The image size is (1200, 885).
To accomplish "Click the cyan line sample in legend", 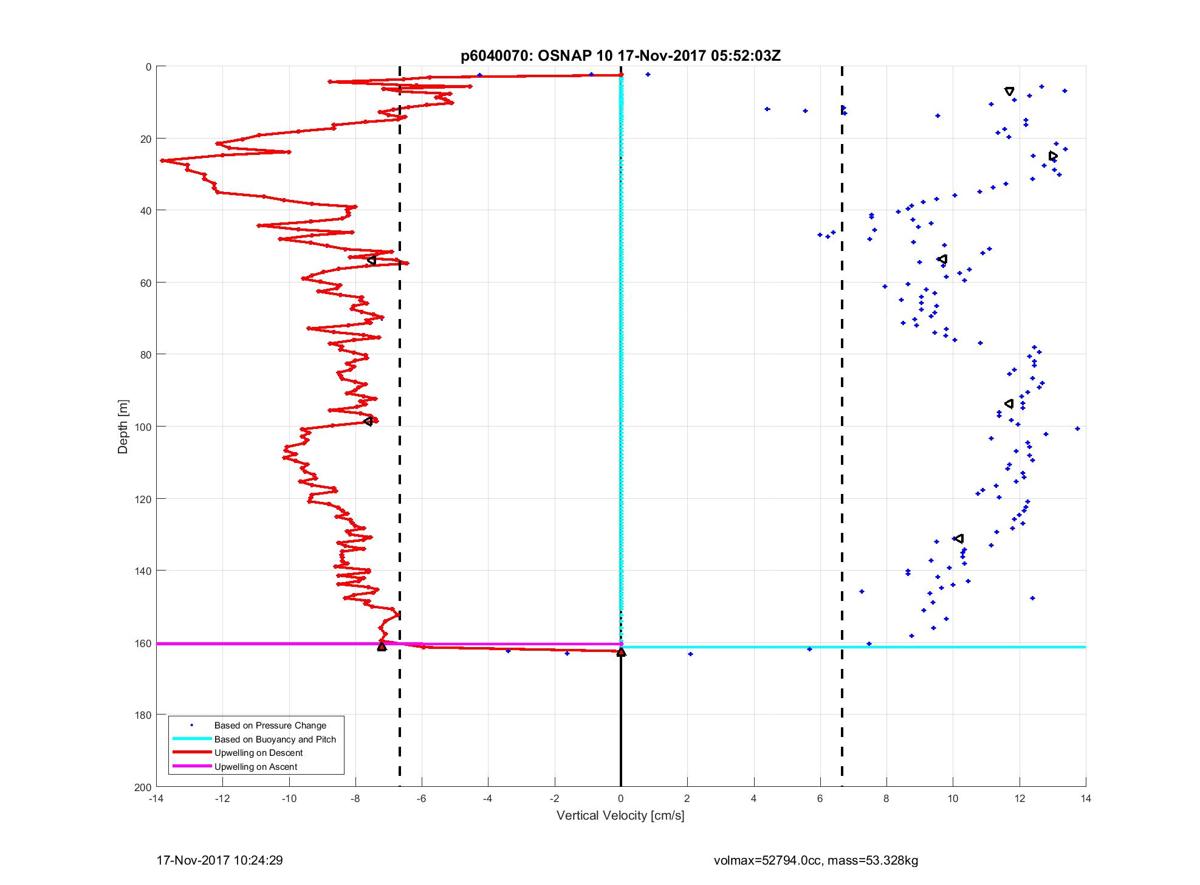I will (x=190, y=739).
